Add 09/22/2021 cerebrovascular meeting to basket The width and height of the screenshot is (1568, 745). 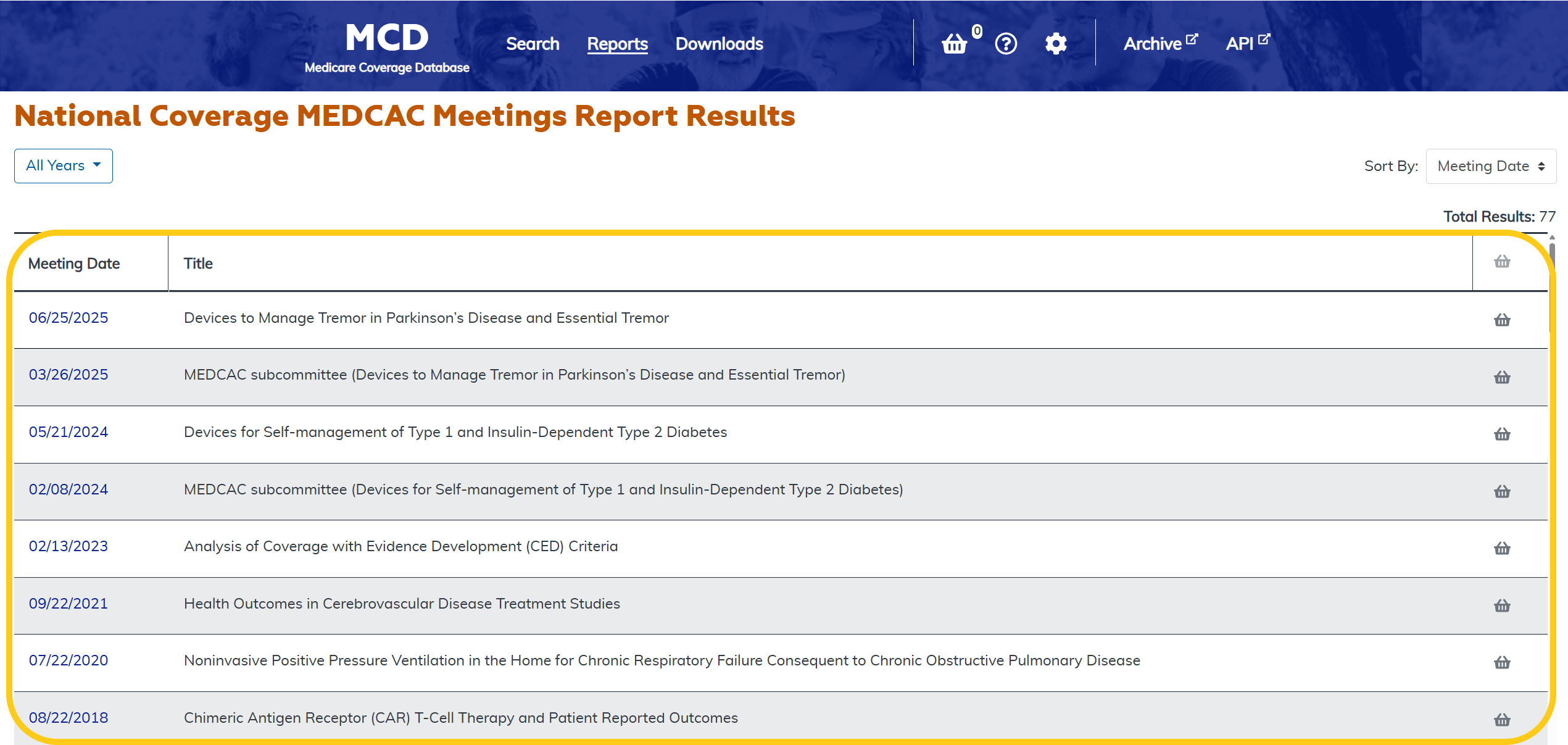1501,606
